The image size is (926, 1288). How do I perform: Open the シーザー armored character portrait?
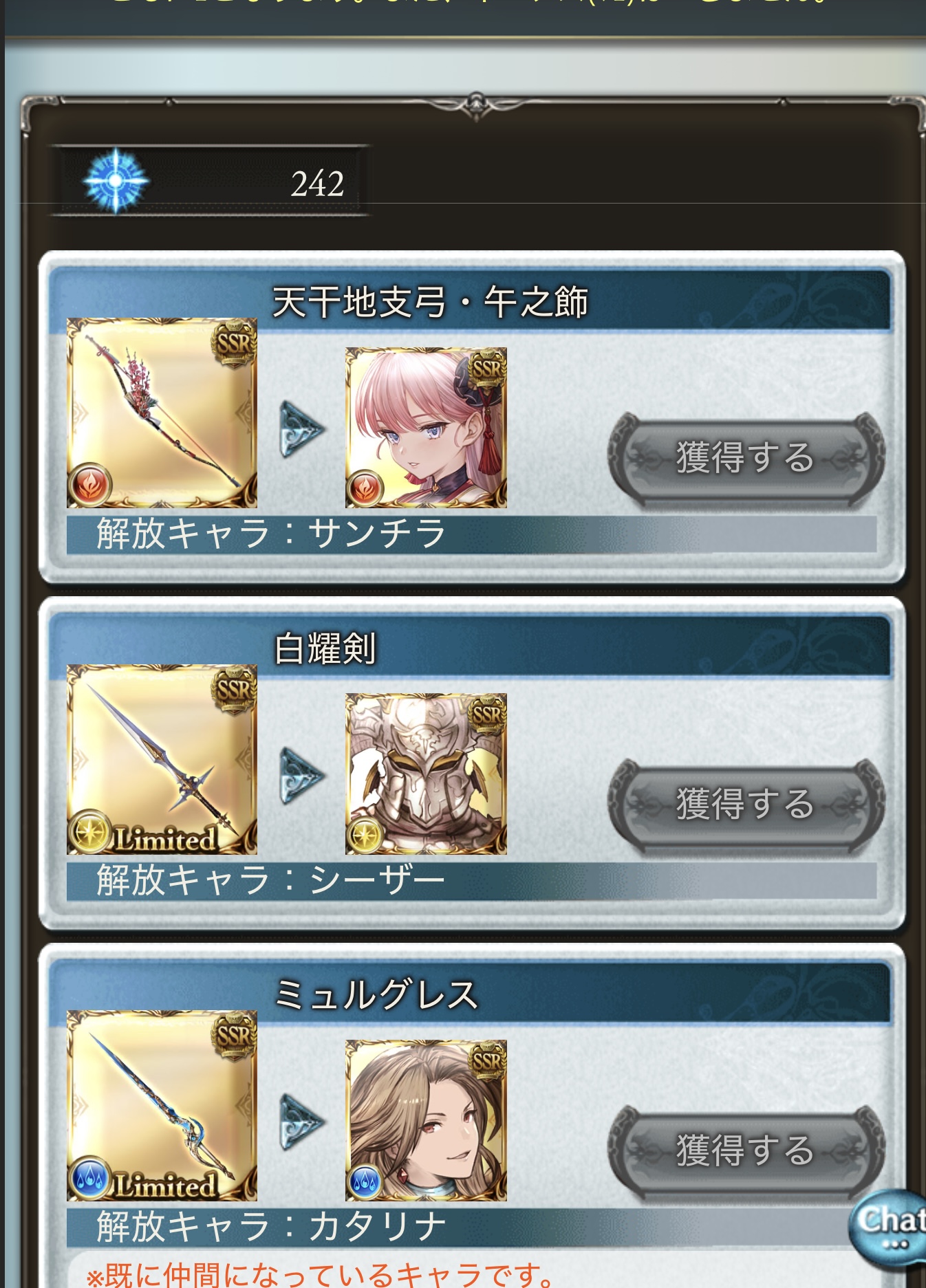[426, 774]
